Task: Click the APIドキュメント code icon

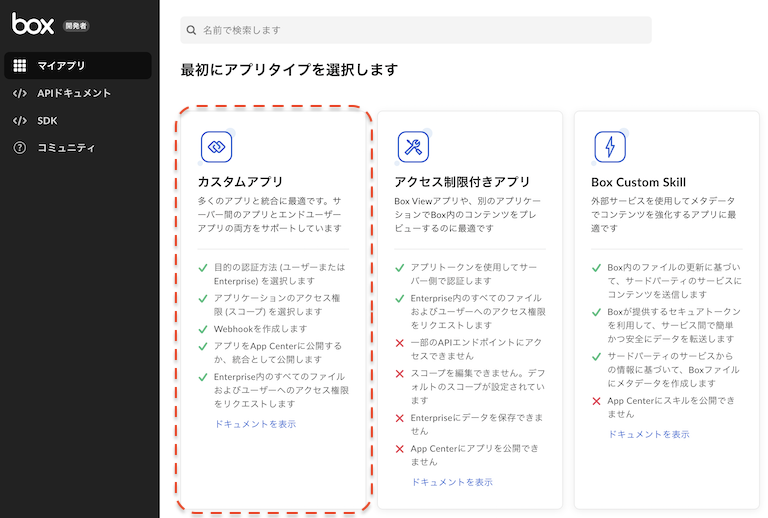Action: 20,93
